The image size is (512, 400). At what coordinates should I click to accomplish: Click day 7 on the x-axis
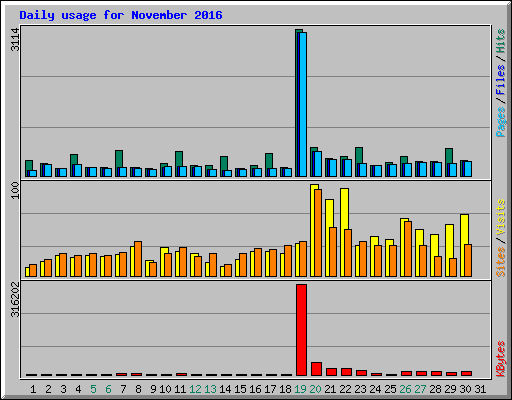(x=123, y=389)
